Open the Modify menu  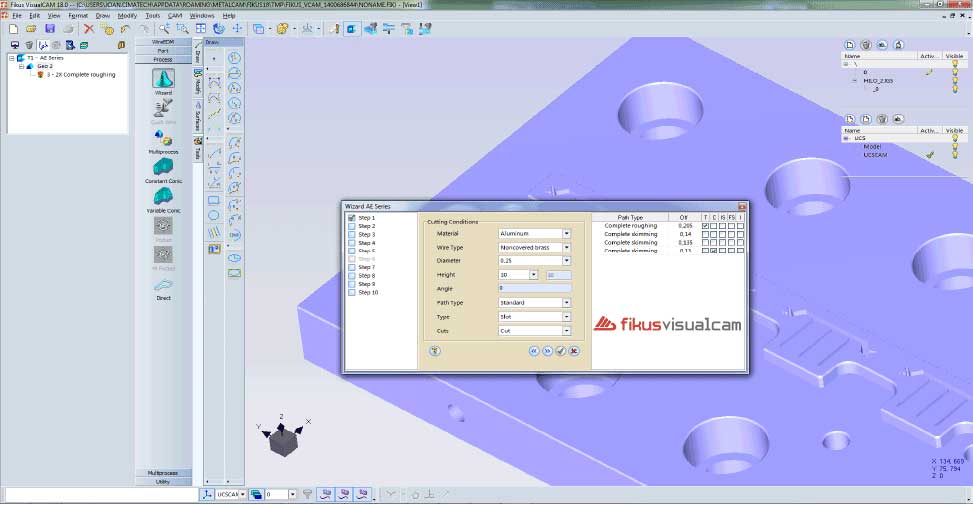click(x=127, y=16)
